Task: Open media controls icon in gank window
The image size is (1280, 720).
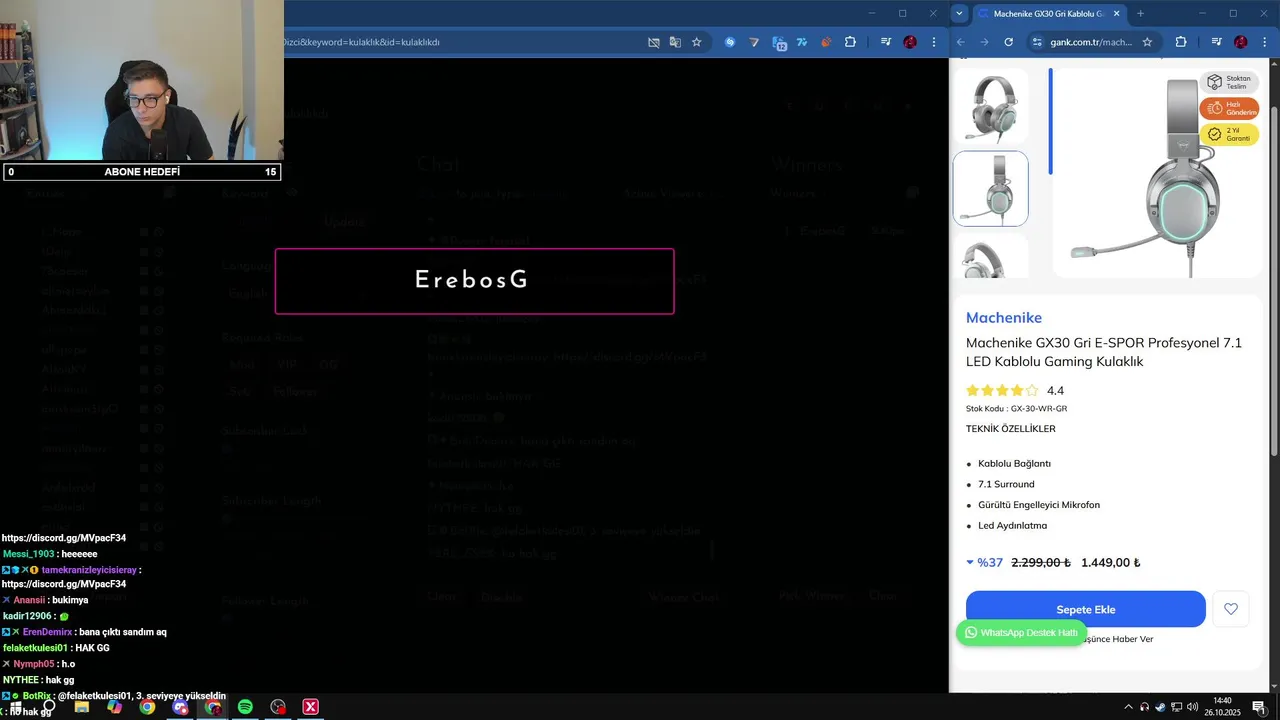Action: click(1216, 42)
